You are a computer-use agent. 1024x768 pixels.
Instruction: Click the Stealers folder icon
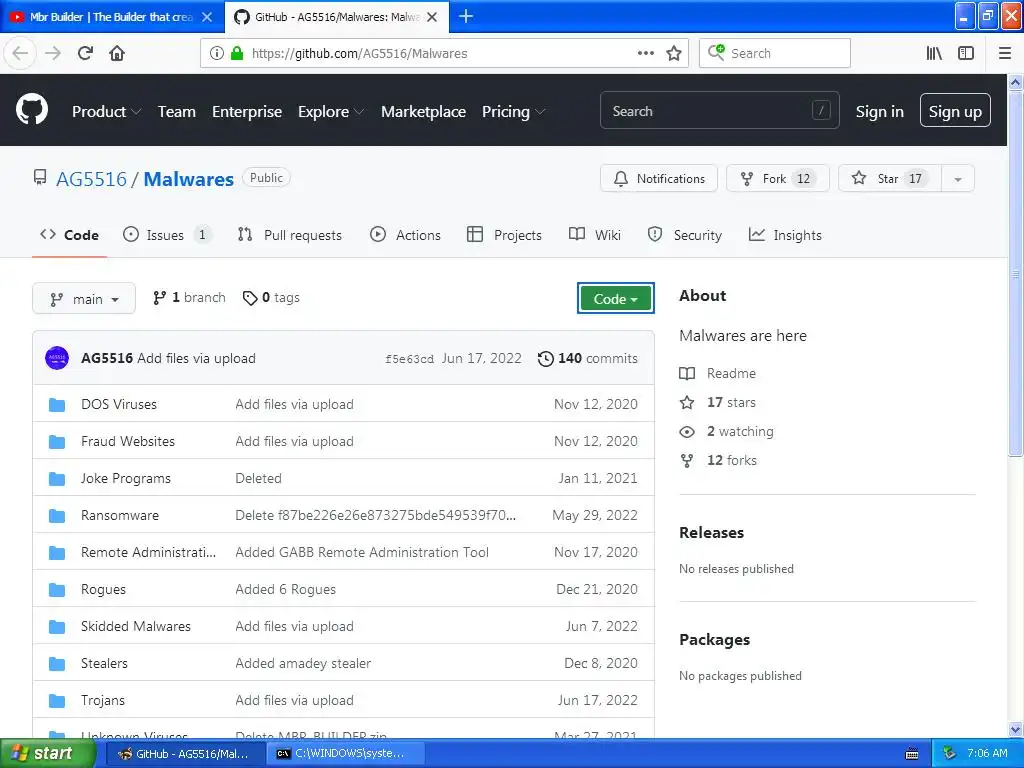pos(57,664)
